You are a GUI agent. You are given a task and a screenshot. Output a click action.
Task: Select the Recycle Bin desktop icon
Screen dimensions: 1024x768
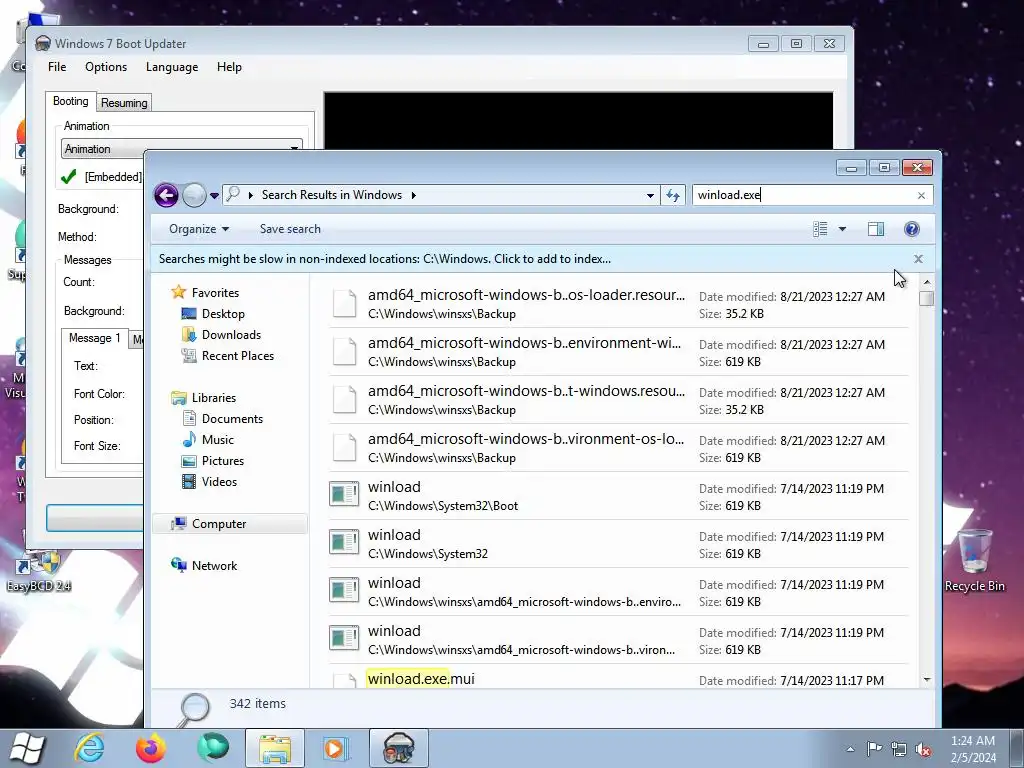[974, 561]
